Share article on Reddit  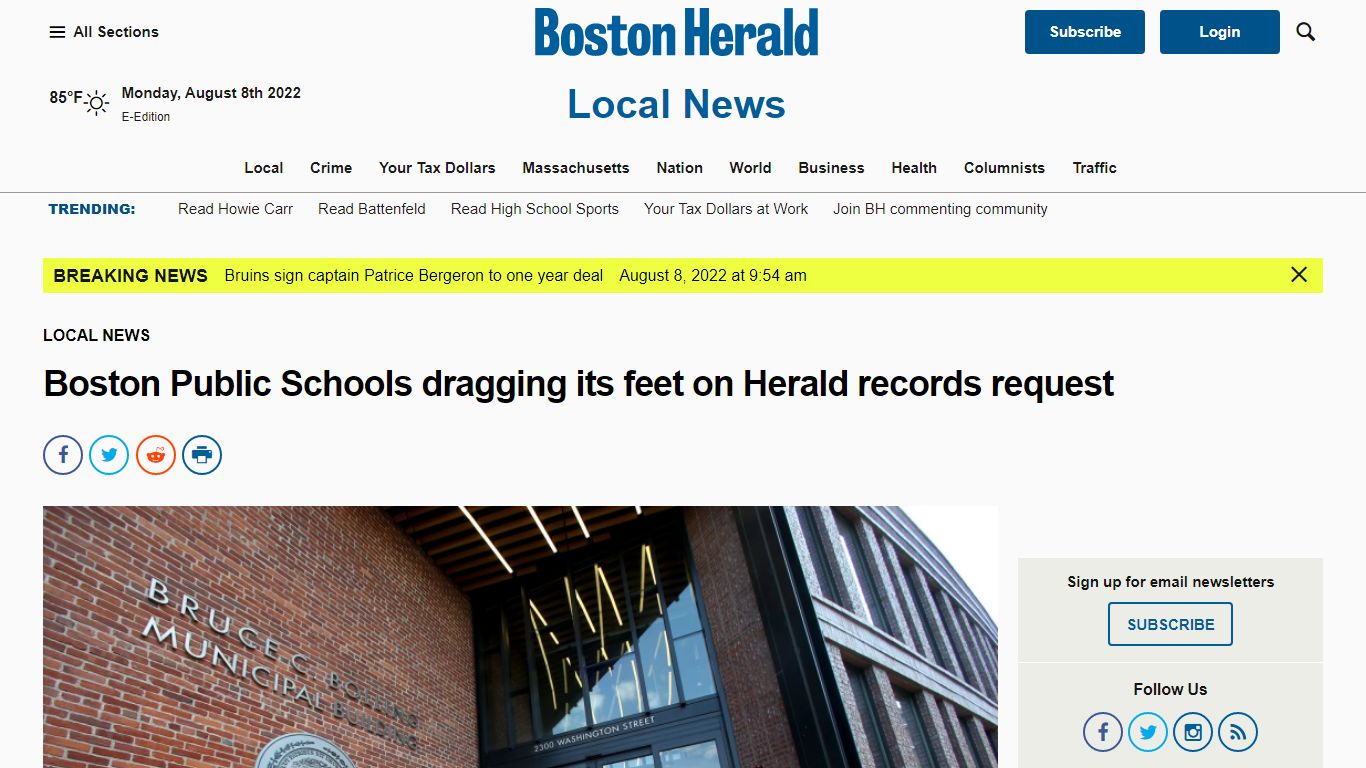pyautogui.click(x=156, y=455)
